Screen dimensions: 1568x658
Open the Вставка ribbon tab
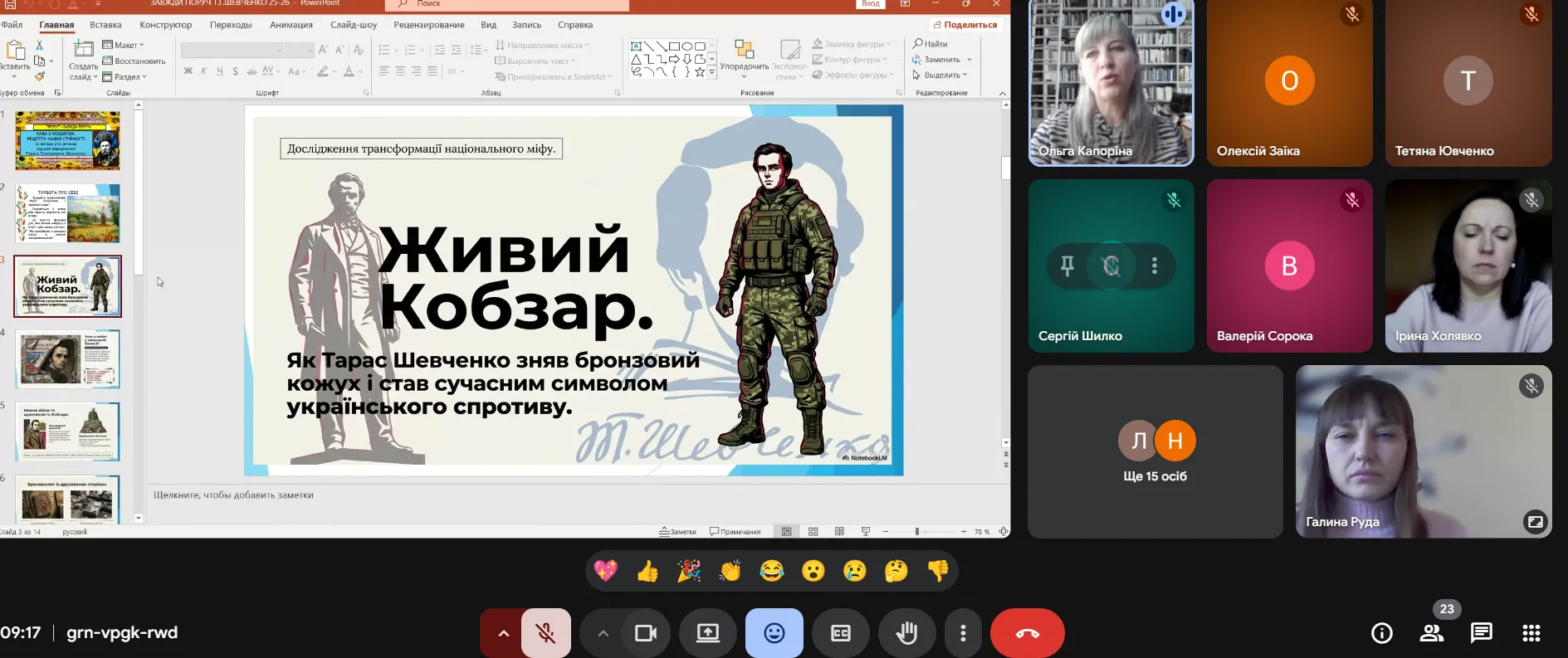105,25
